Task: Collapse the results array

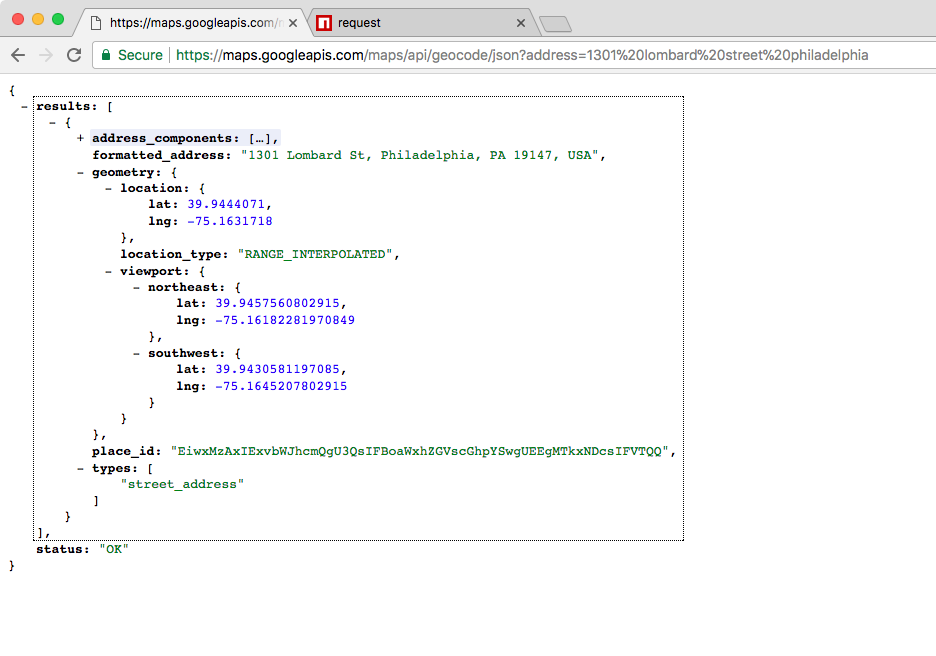Action: pyautogui.click(x=24, y=106)
